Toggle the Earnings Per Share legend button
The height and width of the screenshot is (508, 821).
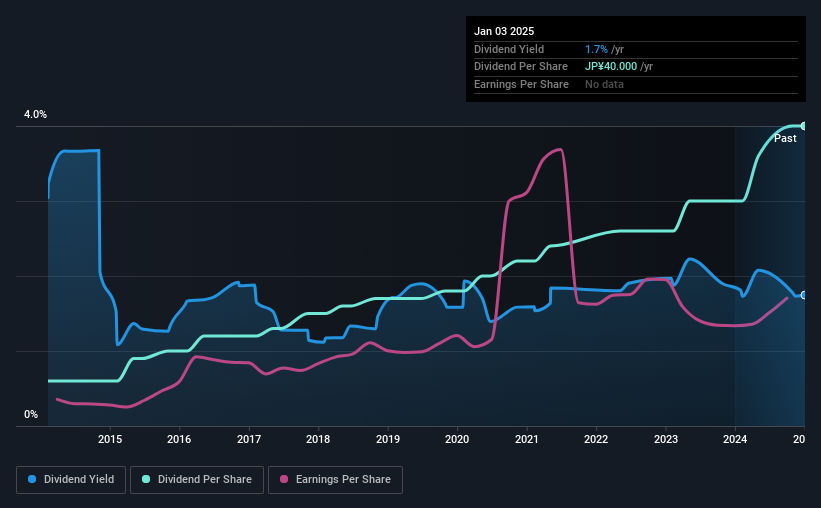(x=335, y=480)
